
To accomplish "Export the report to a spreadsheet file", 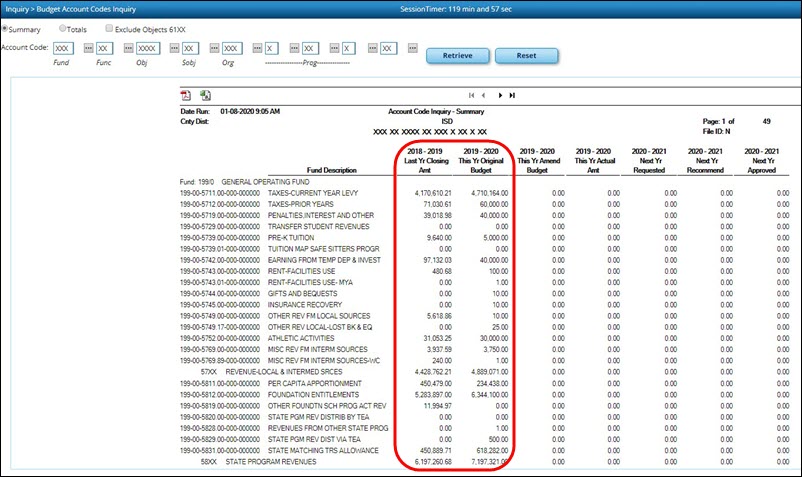I will click(206, 95).
